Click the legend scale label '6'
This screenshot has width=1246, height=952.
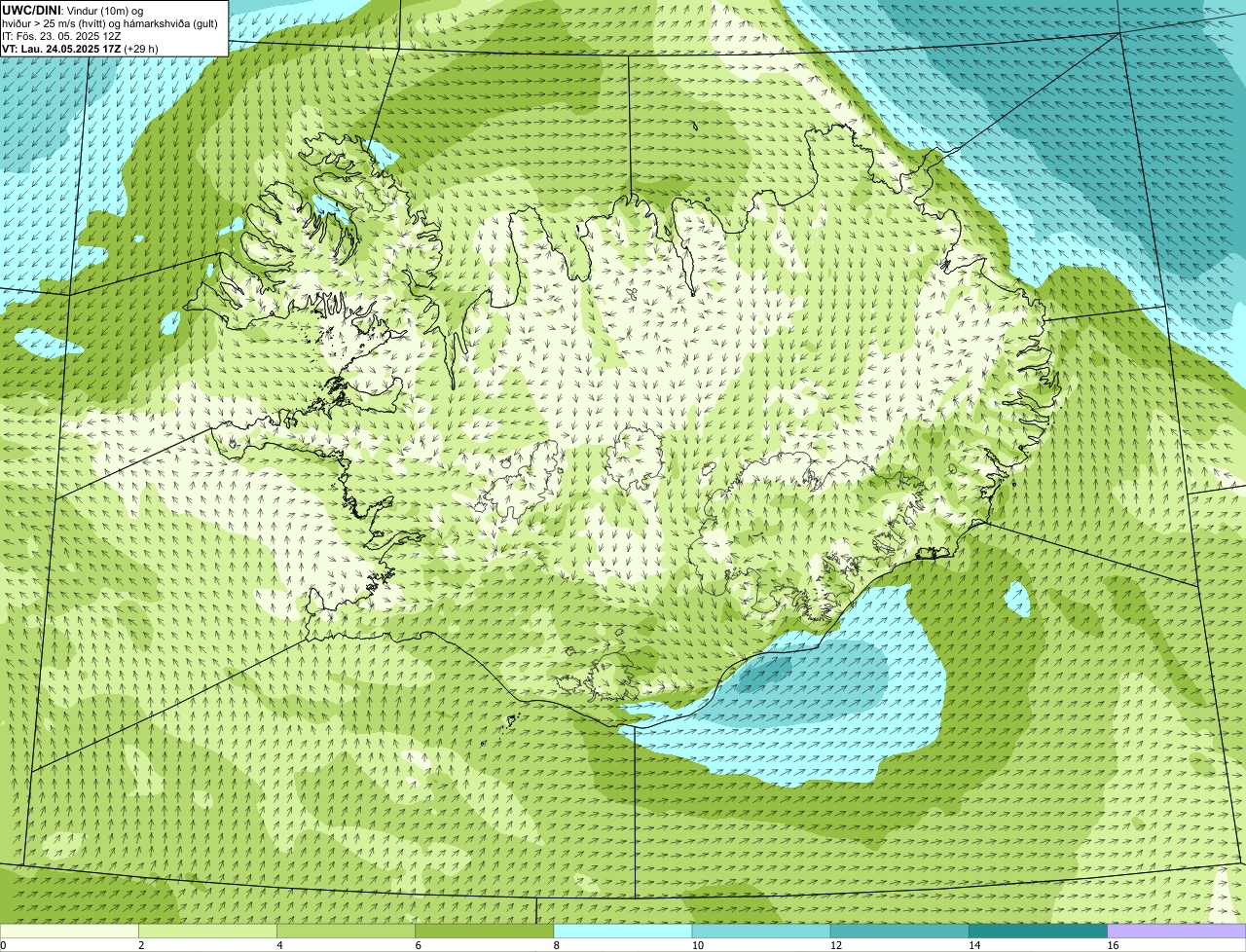coord(418,945)
